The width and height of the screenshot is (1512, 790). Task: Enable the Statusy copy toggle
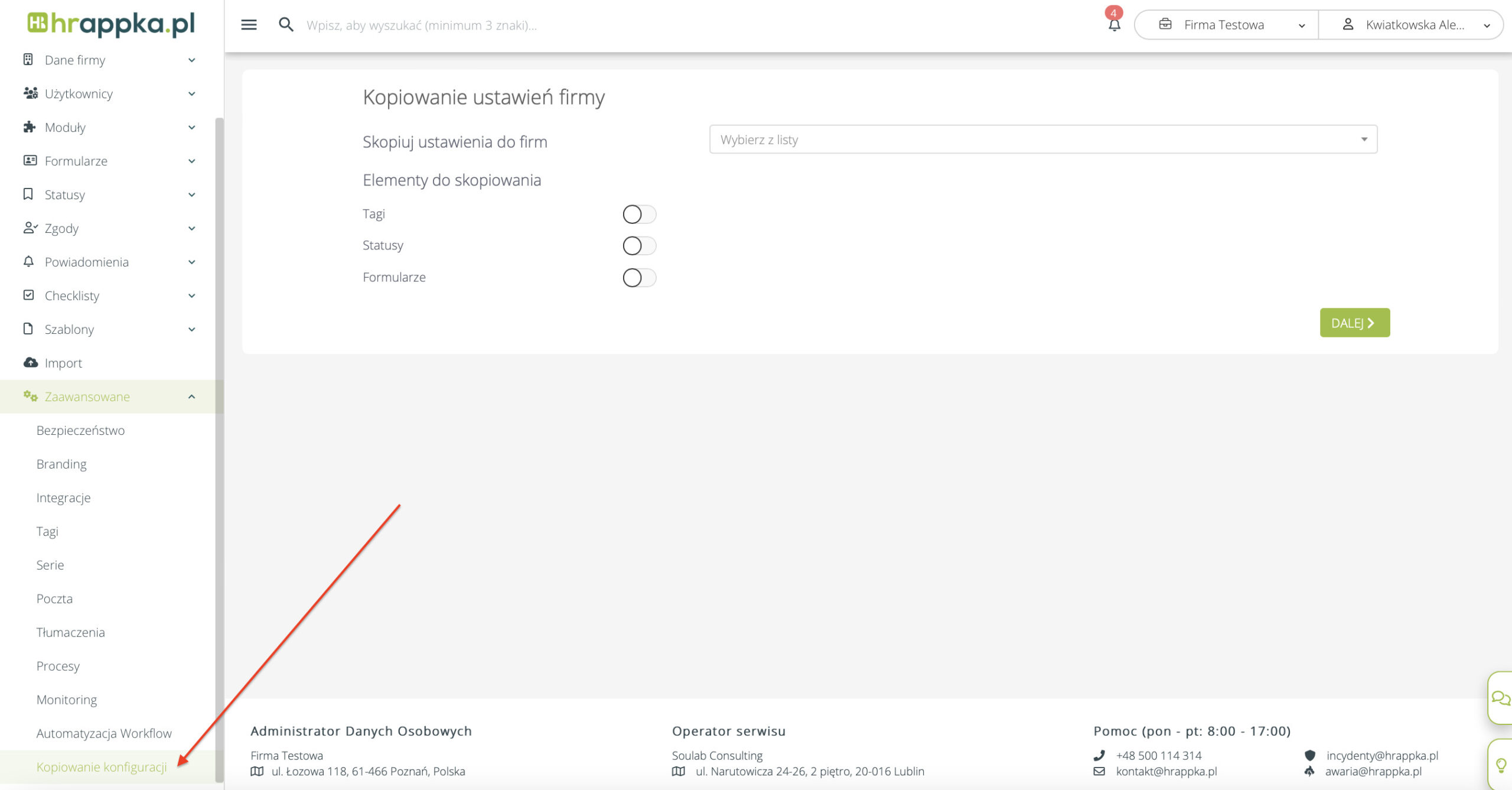(639, 246)
